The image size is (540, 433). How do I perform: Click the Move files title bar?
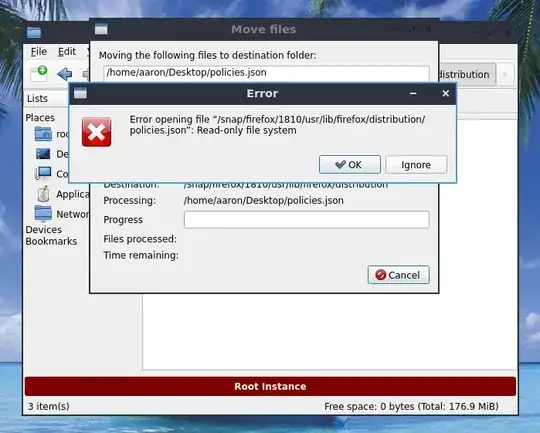(264, 29)
